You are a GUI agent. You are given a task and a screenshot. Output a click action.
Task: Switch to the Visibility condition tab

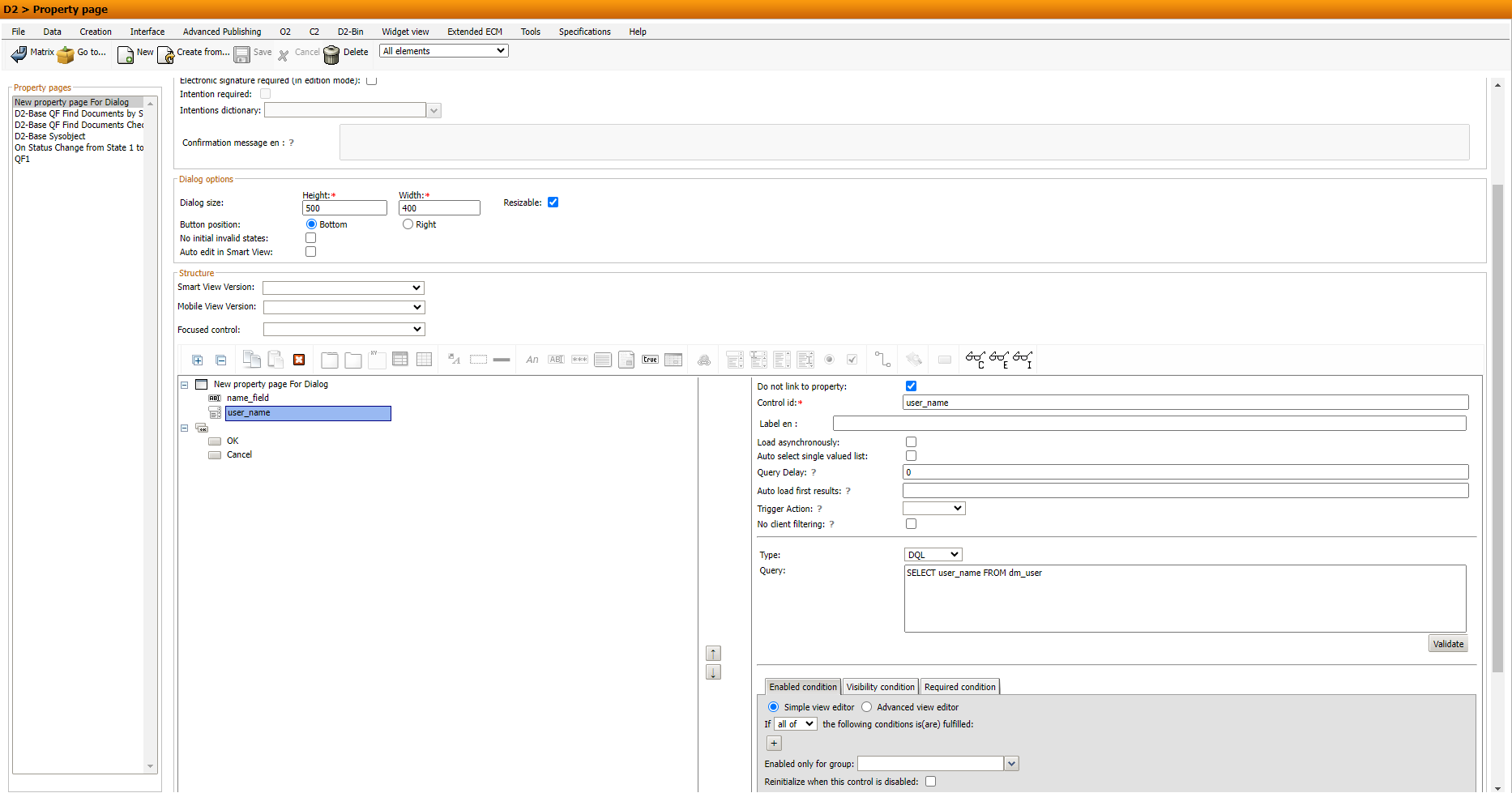tap(880, 686)
